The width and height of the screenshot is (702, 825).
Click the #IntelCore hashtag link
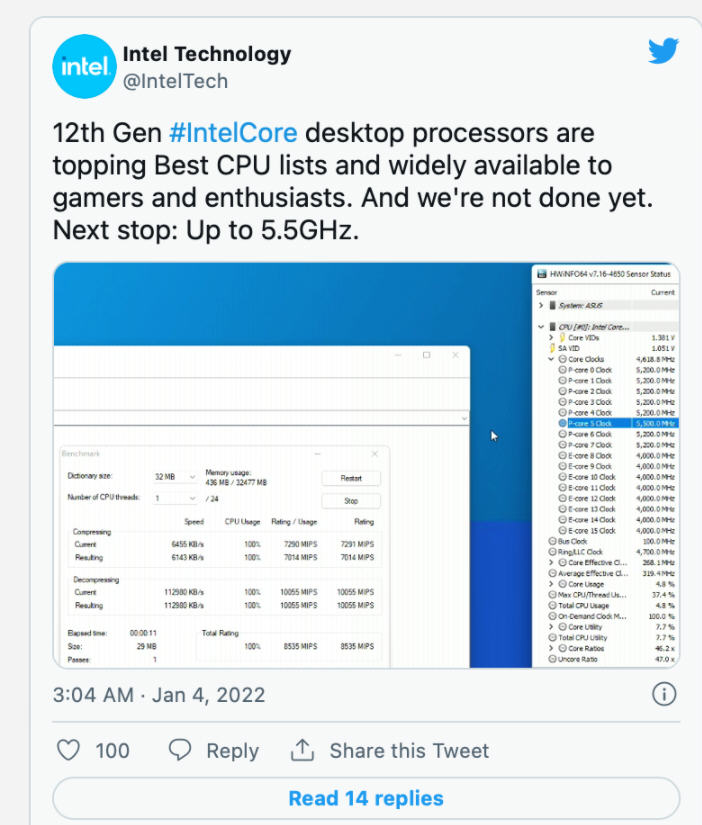[x=236, y=133]
